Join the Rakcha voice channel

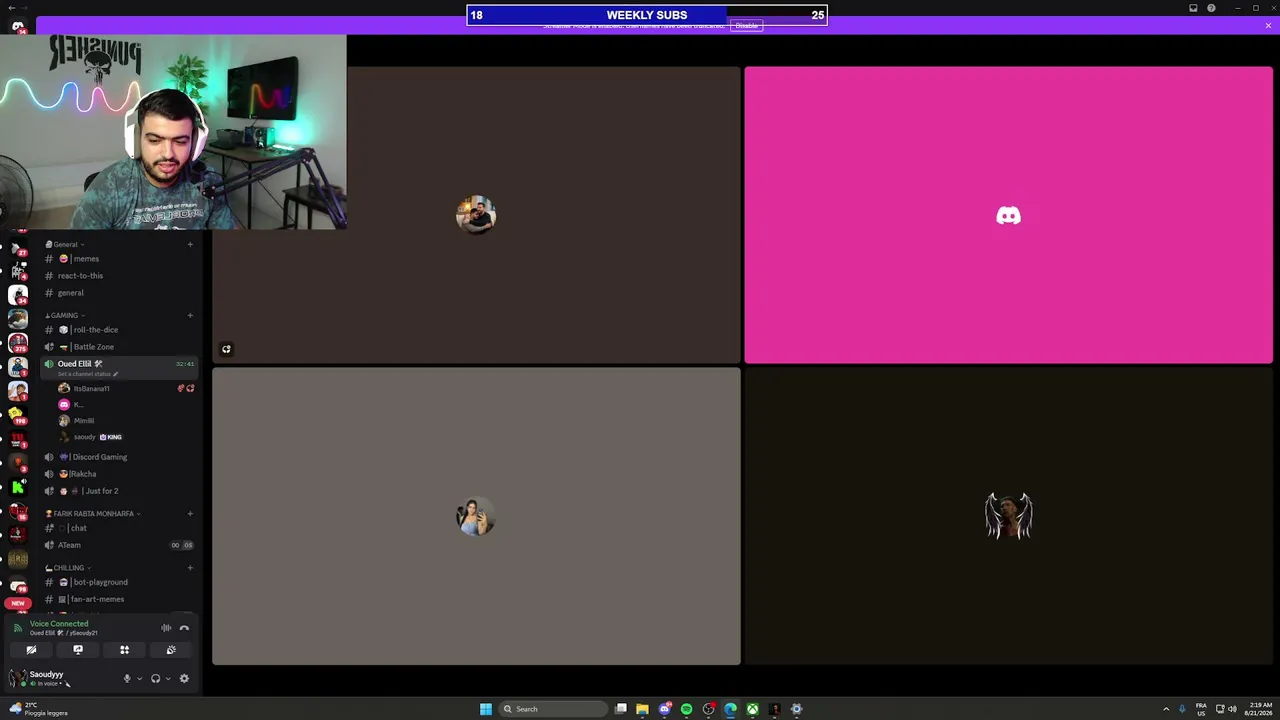(x=120, y=474)
